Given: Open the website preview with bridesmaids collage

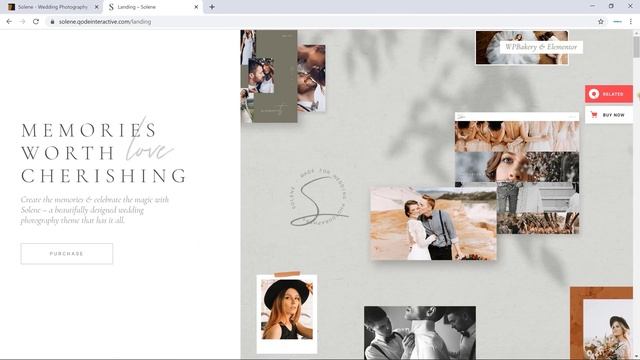Looking at the screenshot, I should pyautogui.click(x=517, y=173).
